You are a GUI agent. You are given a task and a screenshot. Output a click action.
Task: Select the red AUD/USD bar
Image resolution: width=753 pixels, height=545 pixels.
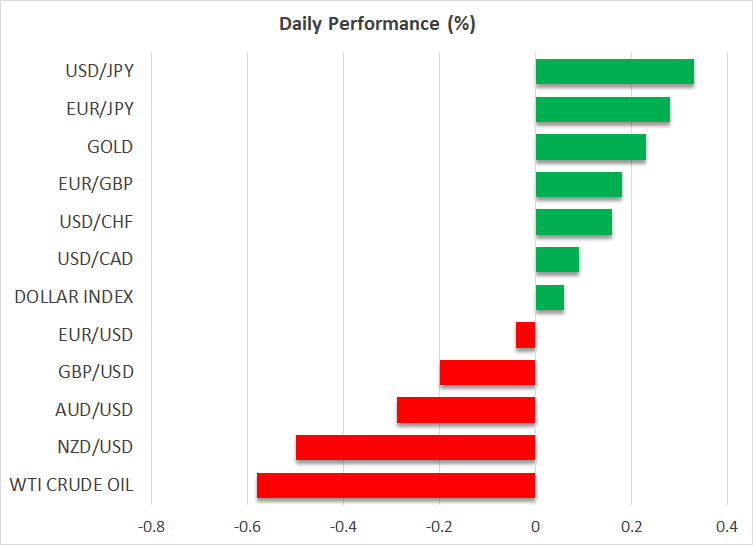[466, 410]
